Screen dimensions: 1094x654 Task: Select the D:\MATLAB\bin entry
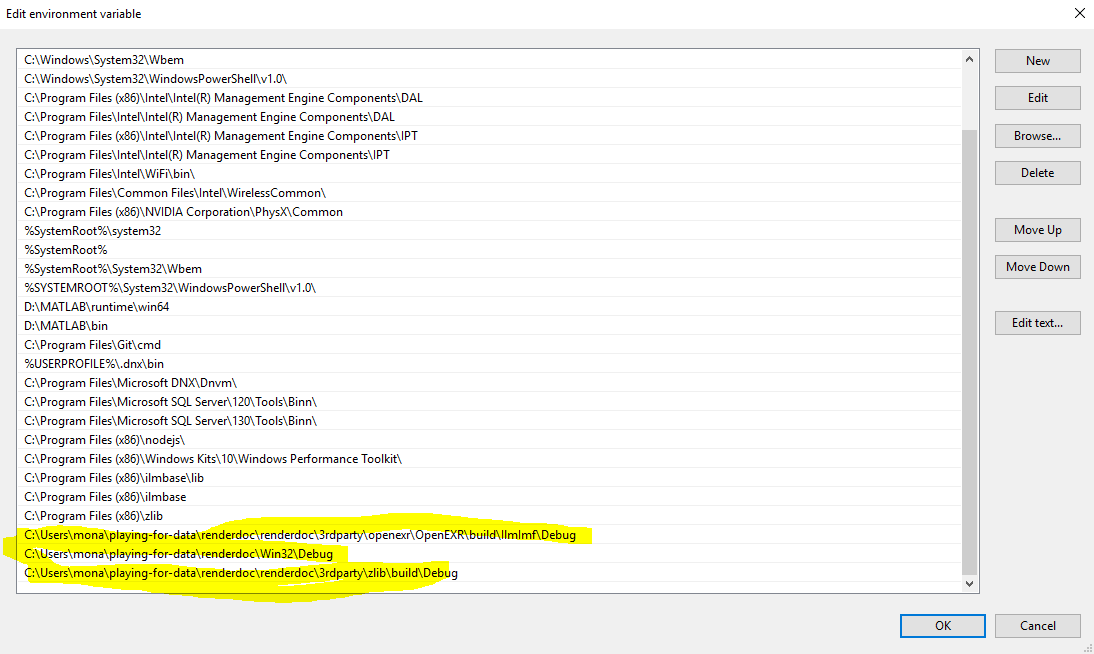(489, 326)
